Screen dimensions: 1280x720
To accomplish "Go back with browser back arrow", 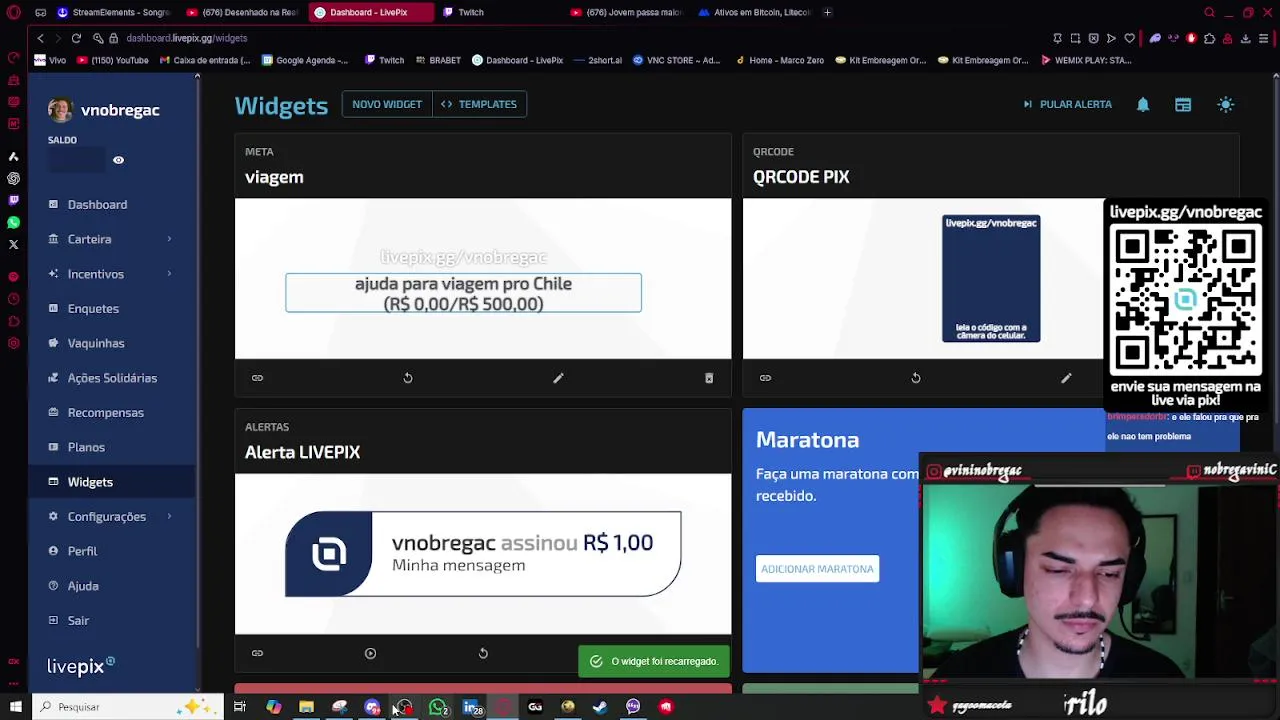I will point(40,38).
